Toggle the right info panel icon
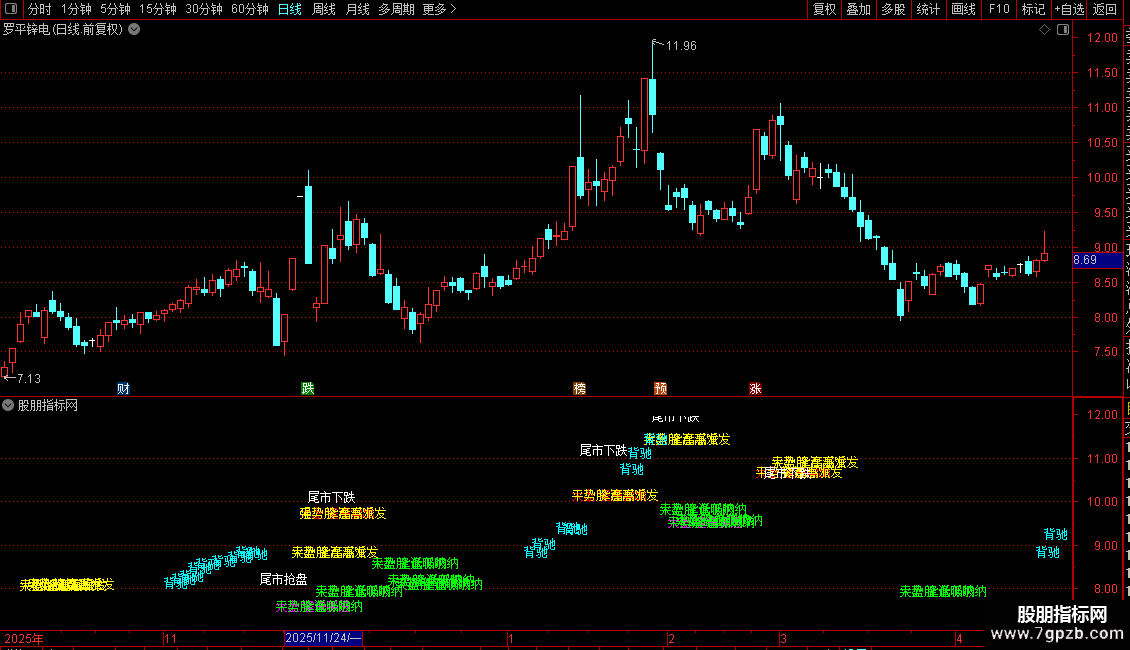The image size is (1130, 650). tap(1063, 30)
